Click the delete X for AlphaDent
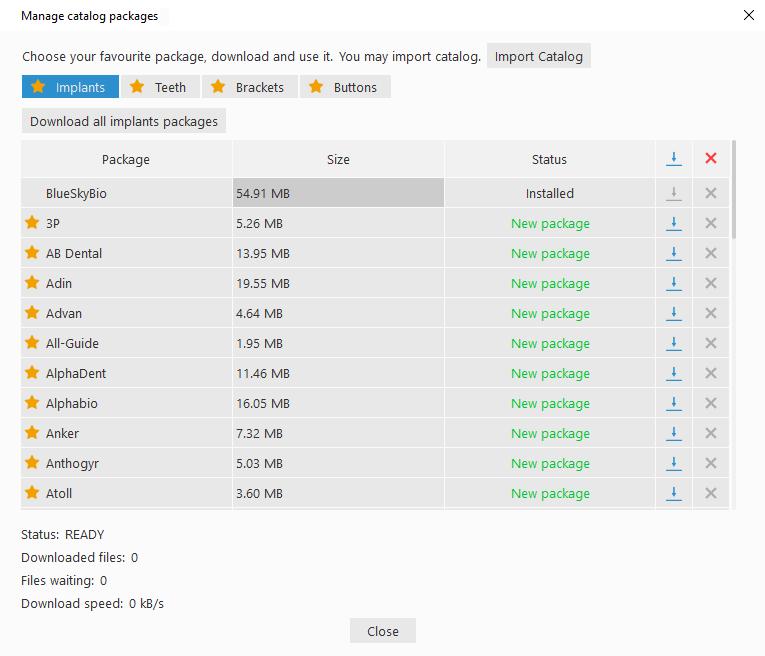 point(711,373)
